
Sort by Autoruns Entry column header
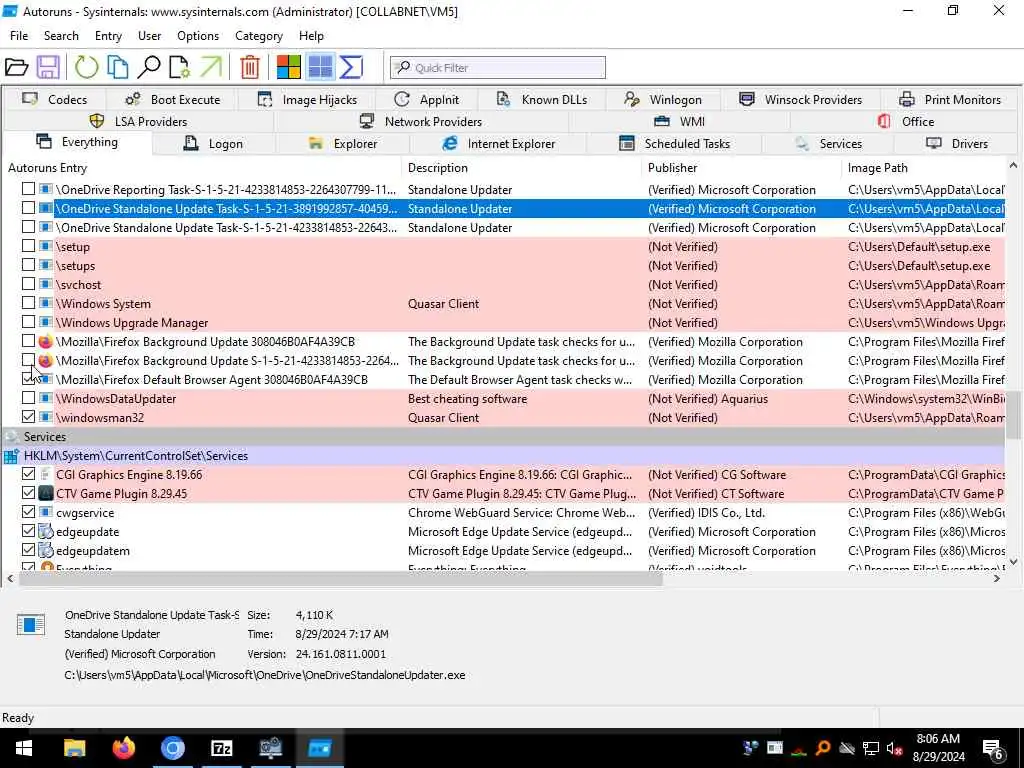[x=202, y=168]
